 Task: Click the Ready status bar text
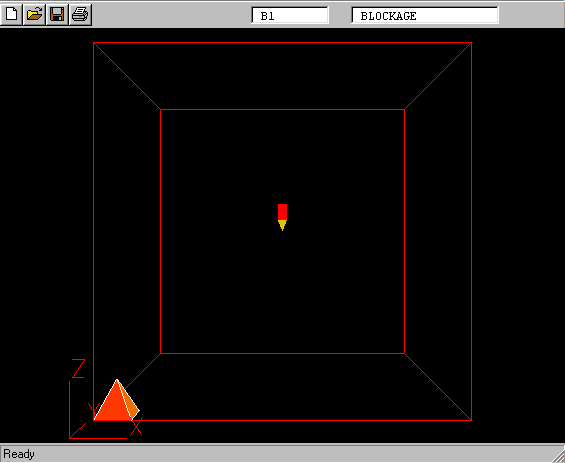[19, 454]
